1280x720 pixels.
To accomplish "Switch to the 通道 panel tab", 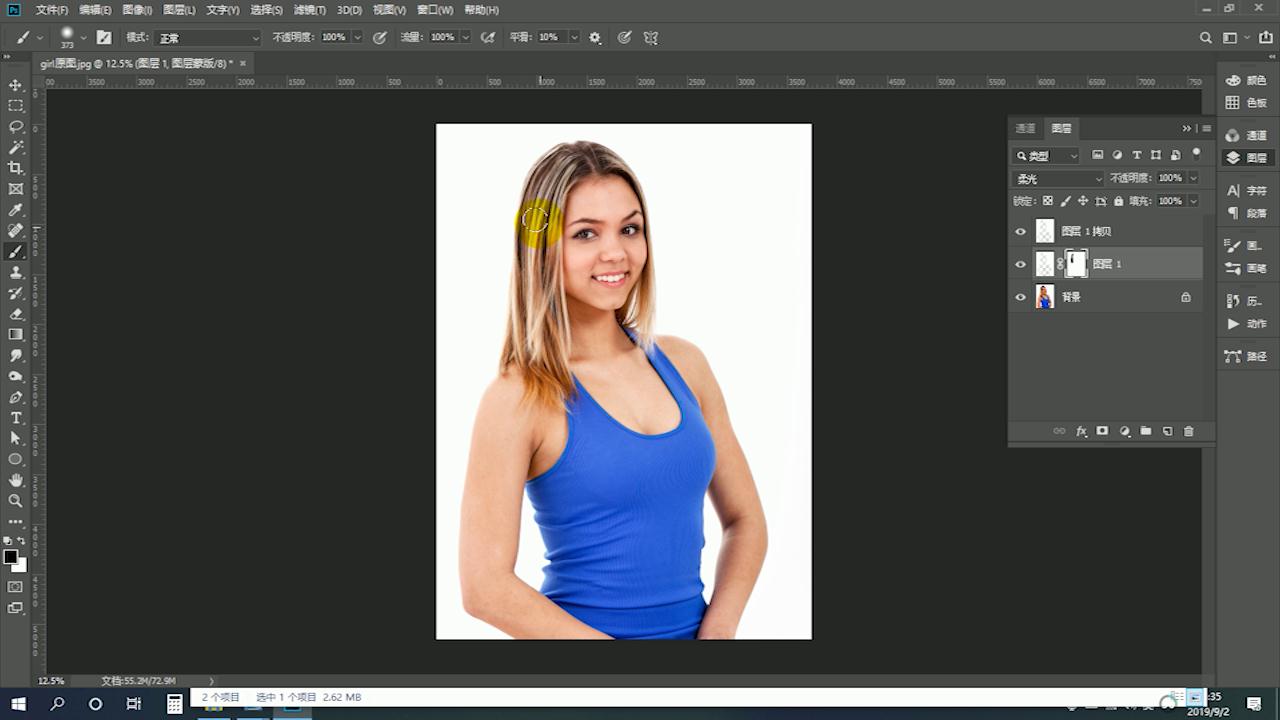I will (1025, 129).
